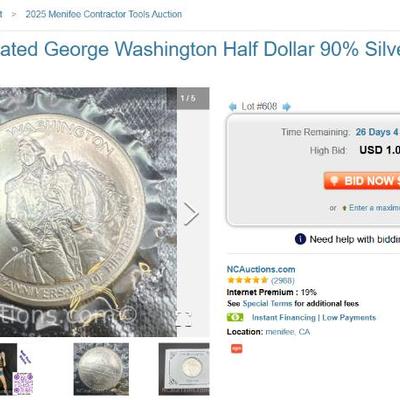
Task: Click the five-star seller rating
Action: 247,280
